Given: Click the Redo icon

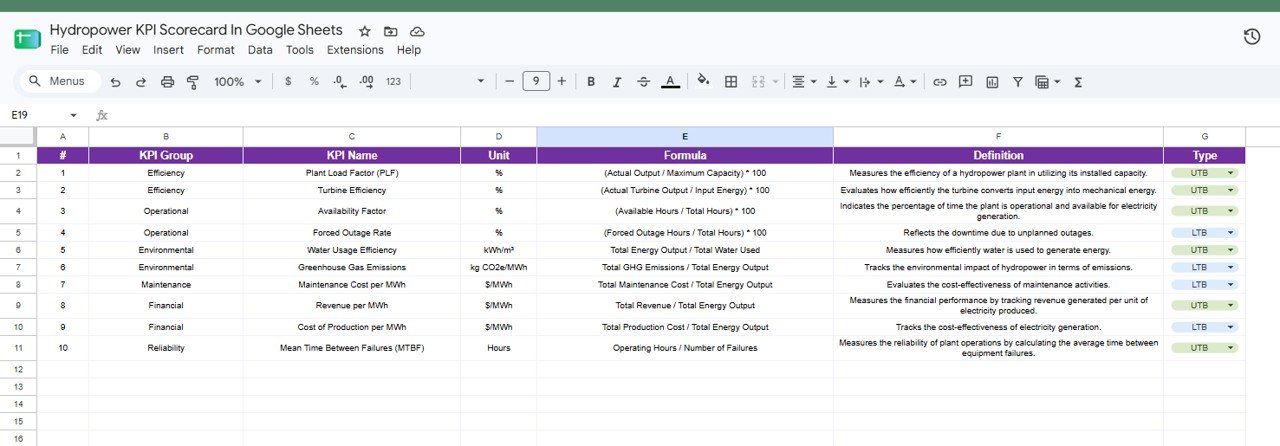Looking at the screenshot, I should click(x=141, y=82).
